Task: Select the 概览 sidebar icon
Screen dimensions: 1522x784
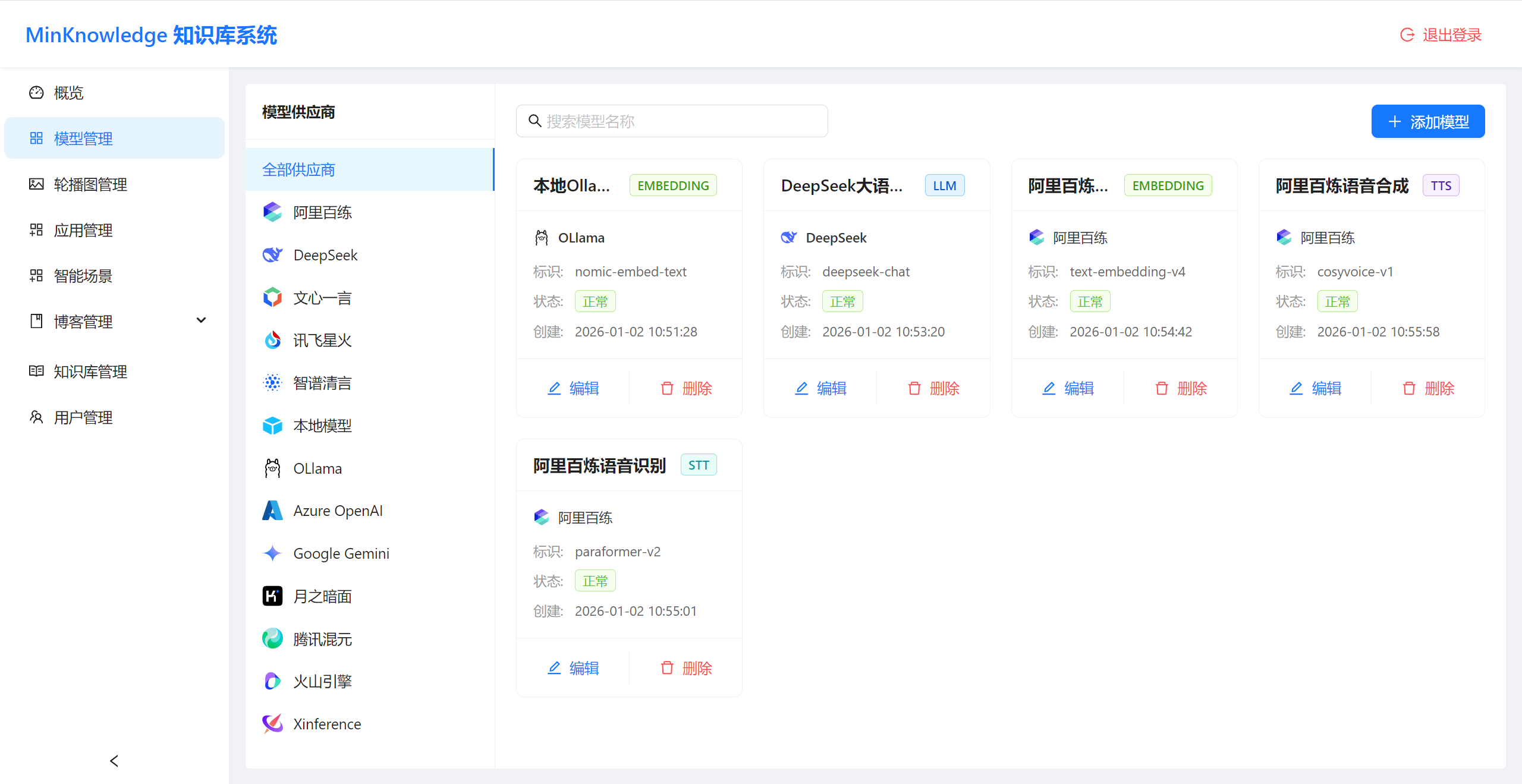Action: coord(36,92)
